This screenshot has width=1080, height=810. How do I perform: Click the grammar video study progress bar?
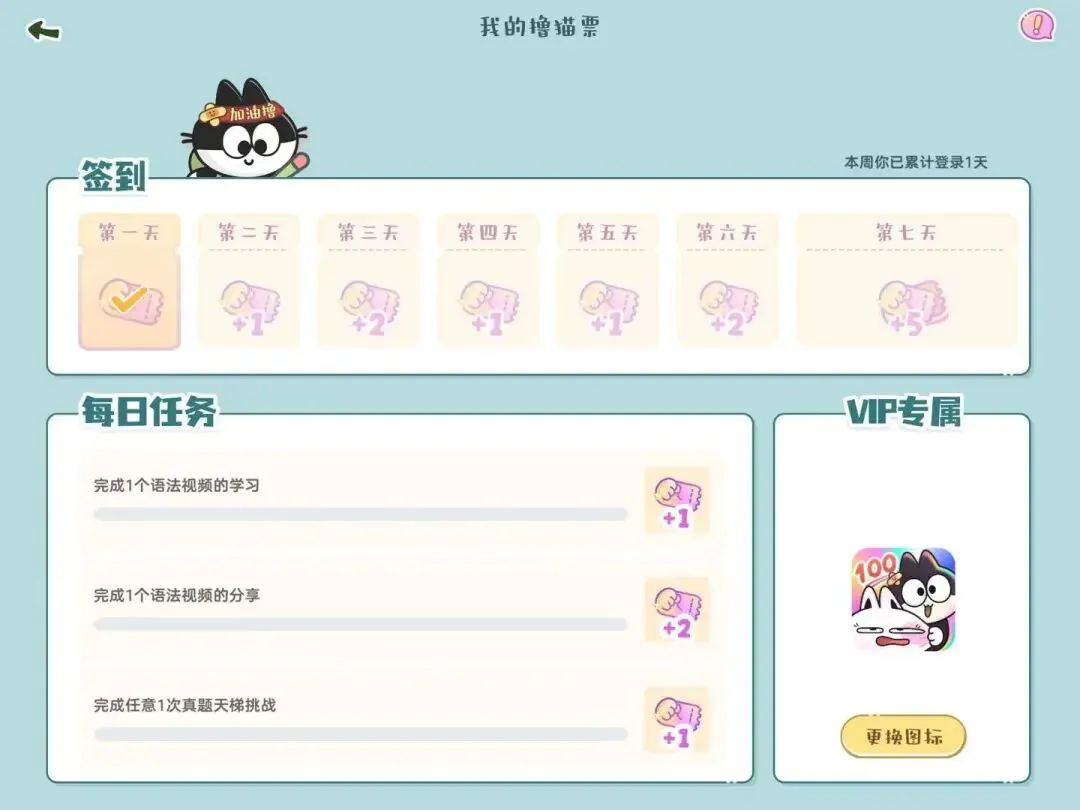pos(360,515)
